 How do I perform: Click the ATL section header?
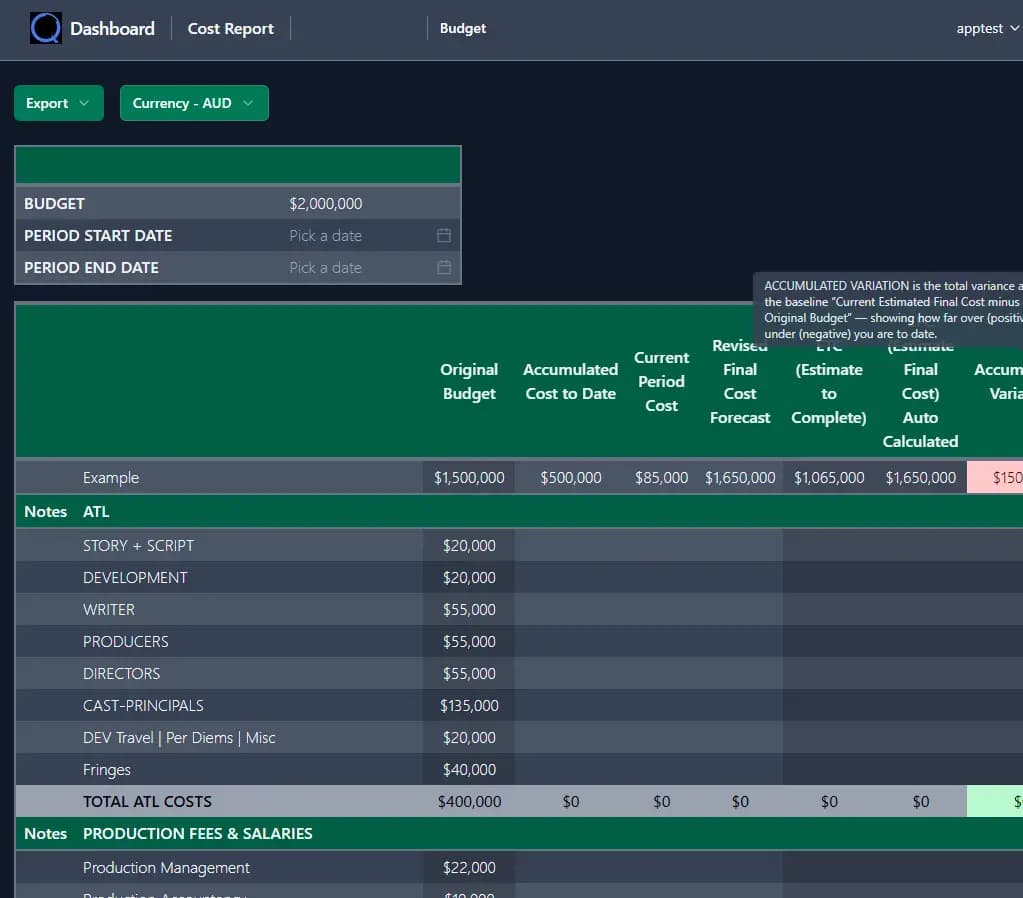pos(96,512)
